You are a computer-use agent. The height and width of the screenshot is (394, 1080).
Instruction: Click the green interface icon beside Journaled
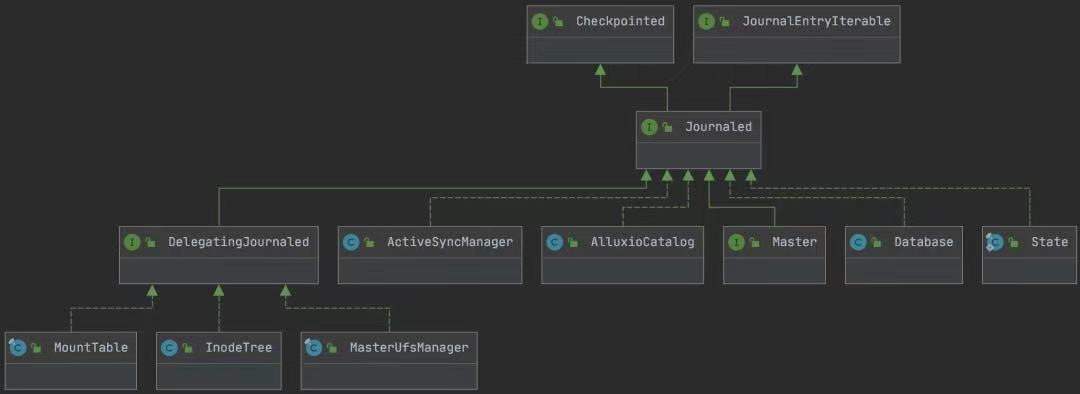click(648, 127)
